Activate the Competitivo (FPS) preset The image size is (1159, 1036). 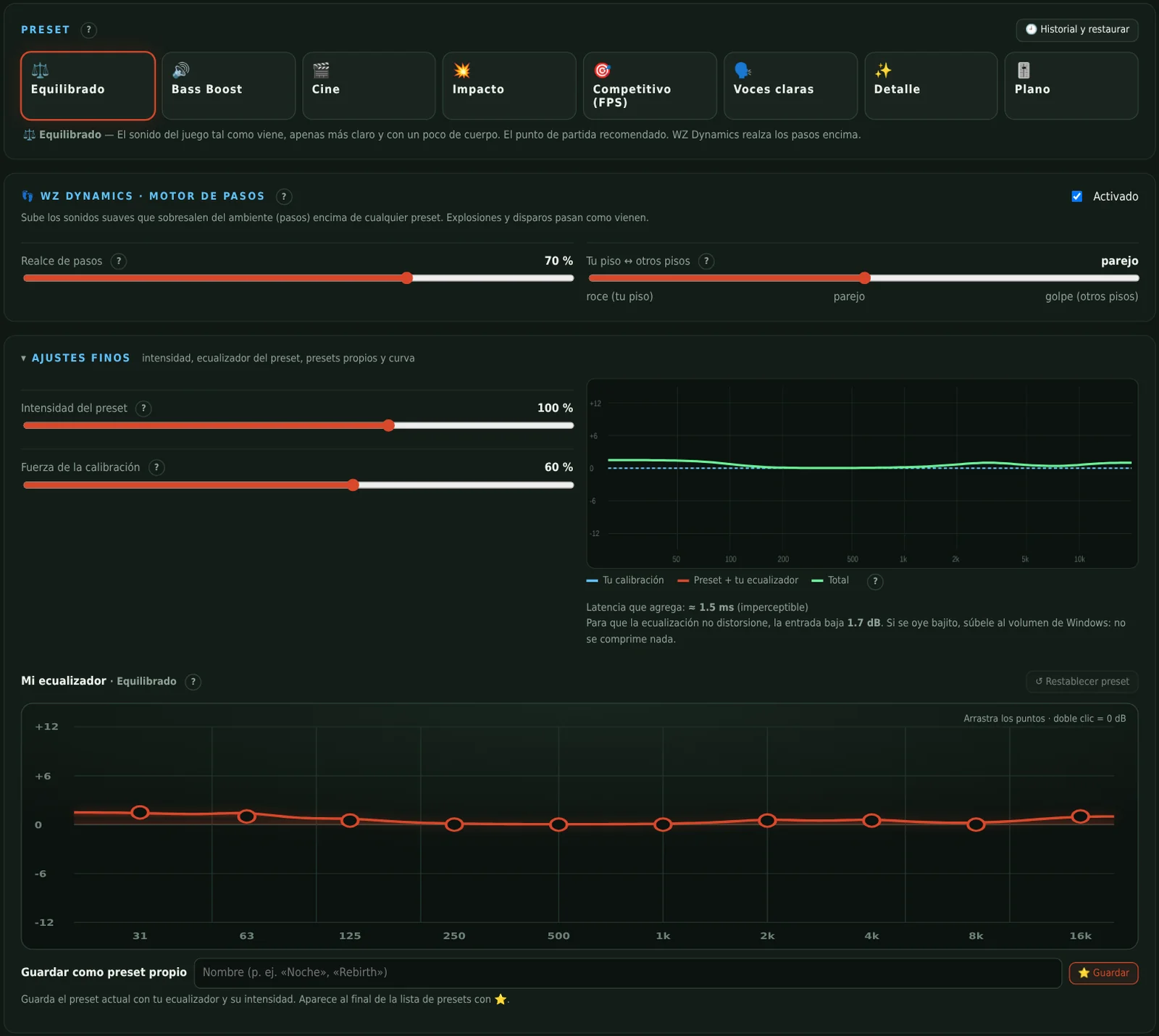(x=650, y=85)
